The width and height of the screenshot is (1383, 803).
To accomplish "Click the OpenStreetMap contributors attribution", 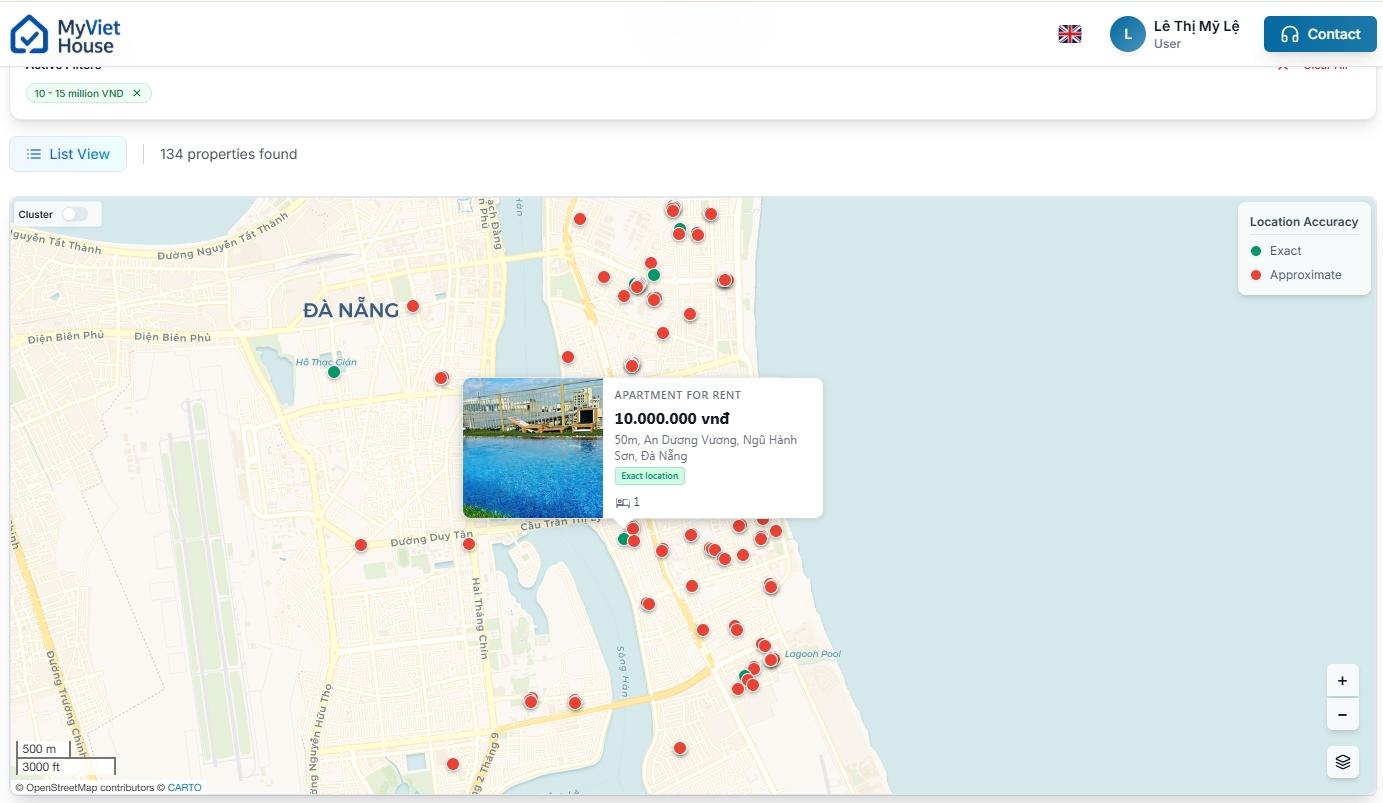I will pyautogui.click(x=89, y=788).
